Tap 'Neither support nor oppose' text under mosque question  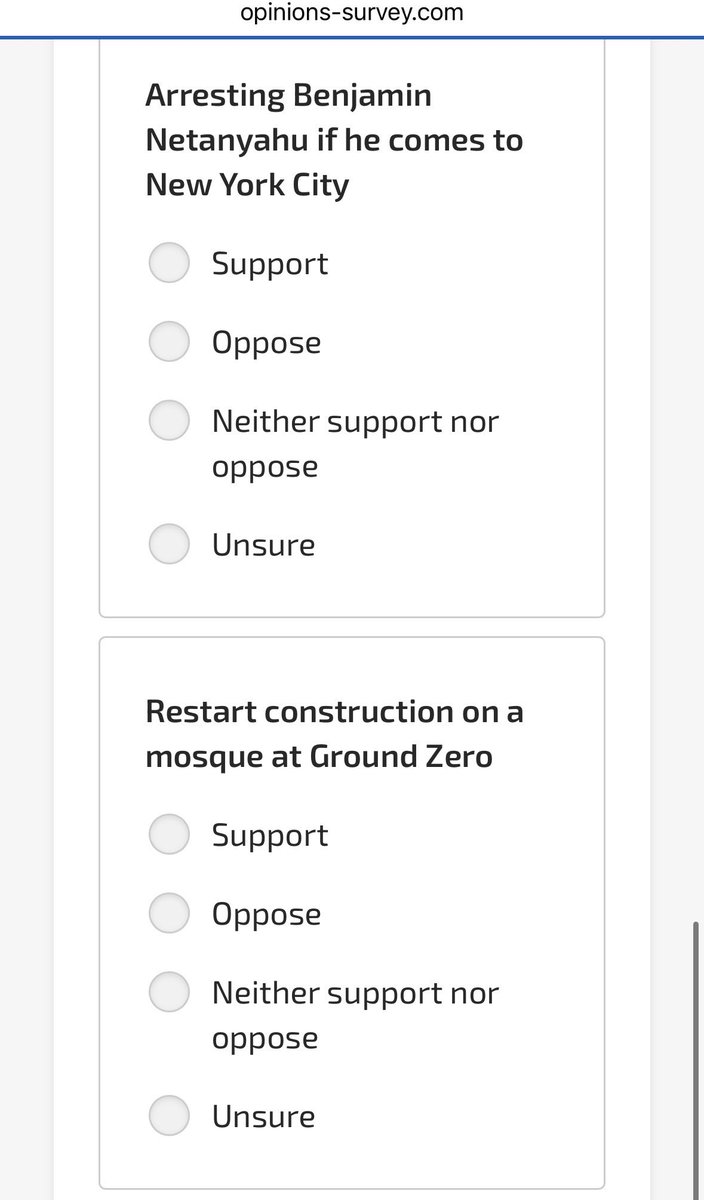(354, 1014)
